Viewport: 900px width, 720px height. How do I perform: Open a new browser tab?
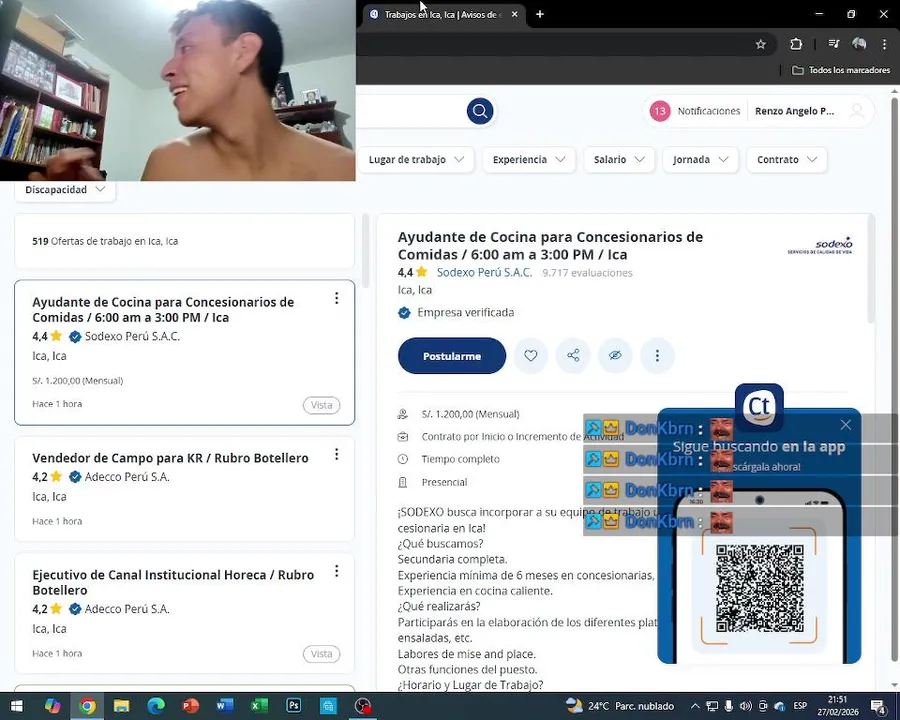(540, 14)
